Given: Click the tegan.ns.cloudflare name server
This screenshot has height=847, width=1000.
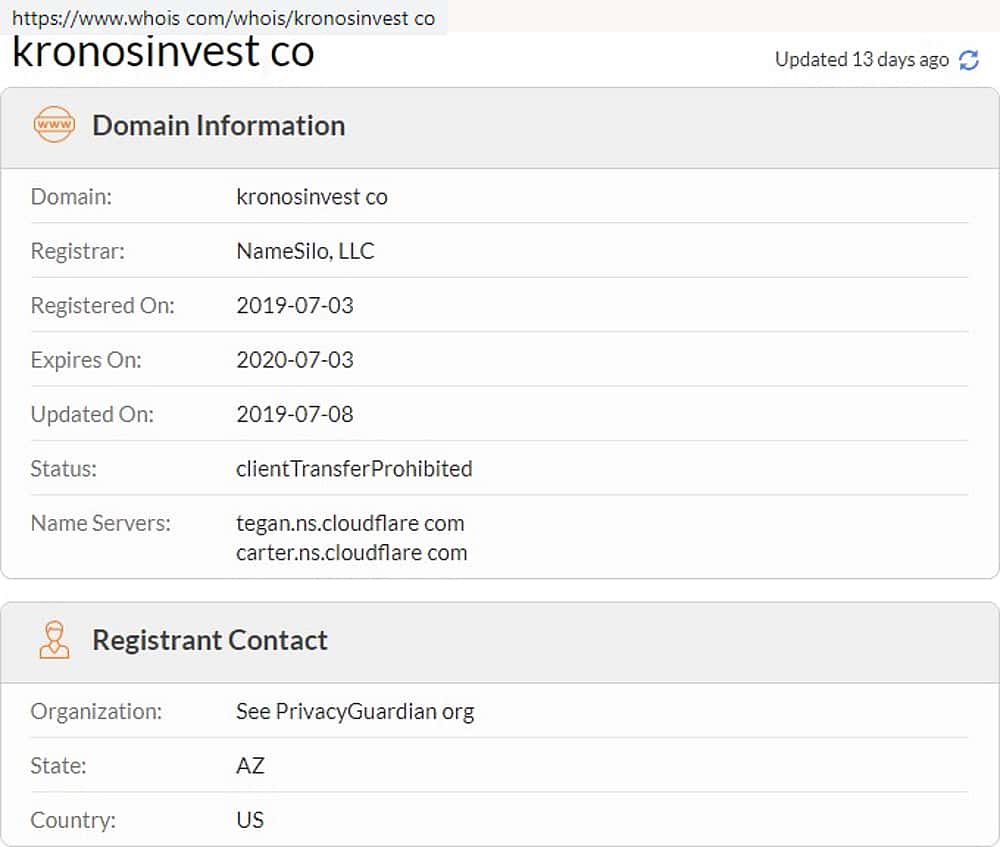Looking at the screenshot, I should (x=350, y=523).
